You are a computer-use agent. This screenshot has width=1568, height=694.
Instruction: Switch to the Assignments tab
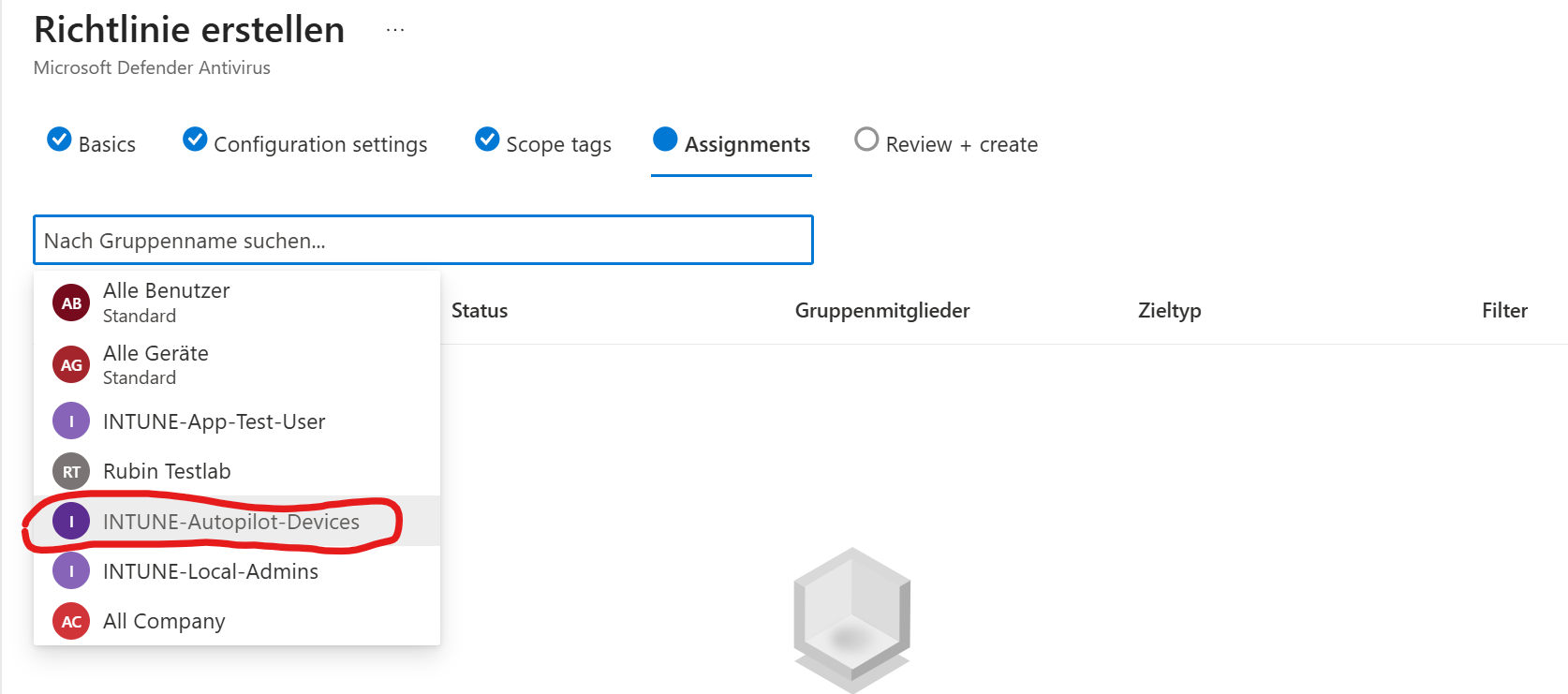(x=747, y=144)
